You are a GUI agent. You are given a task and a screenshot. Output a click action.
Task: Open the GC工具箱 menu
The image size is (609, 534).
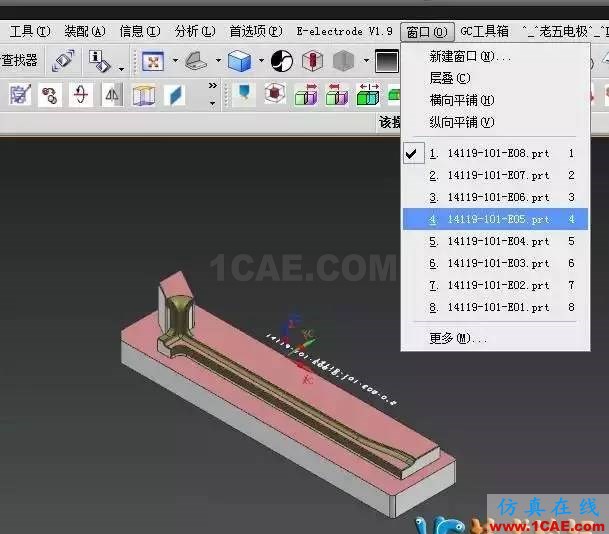484,31
